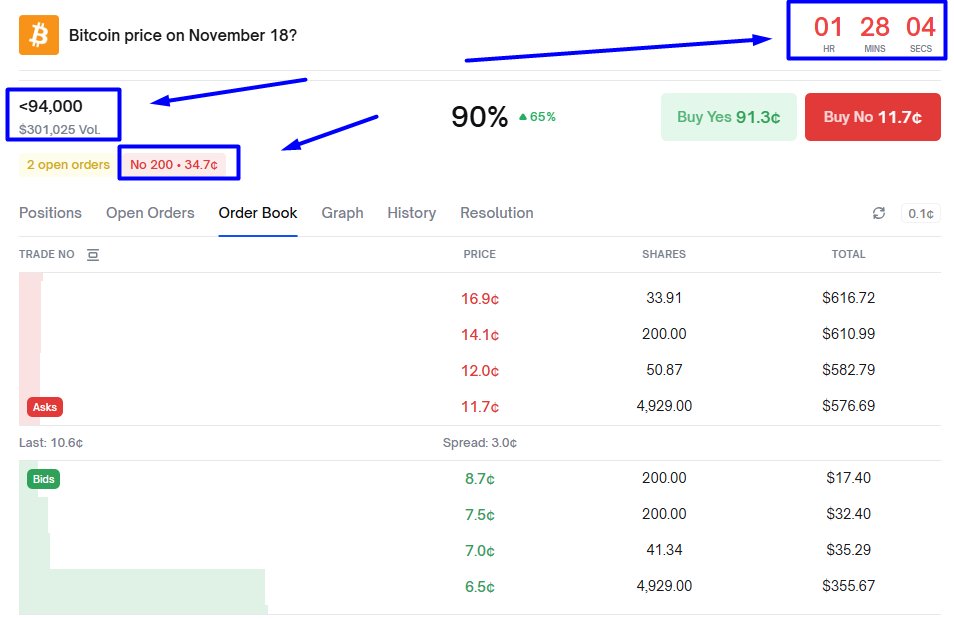This screenshot has width=954, height=619.
Task: Select the 7.0¢ bid price
Action: click(479, 551)
